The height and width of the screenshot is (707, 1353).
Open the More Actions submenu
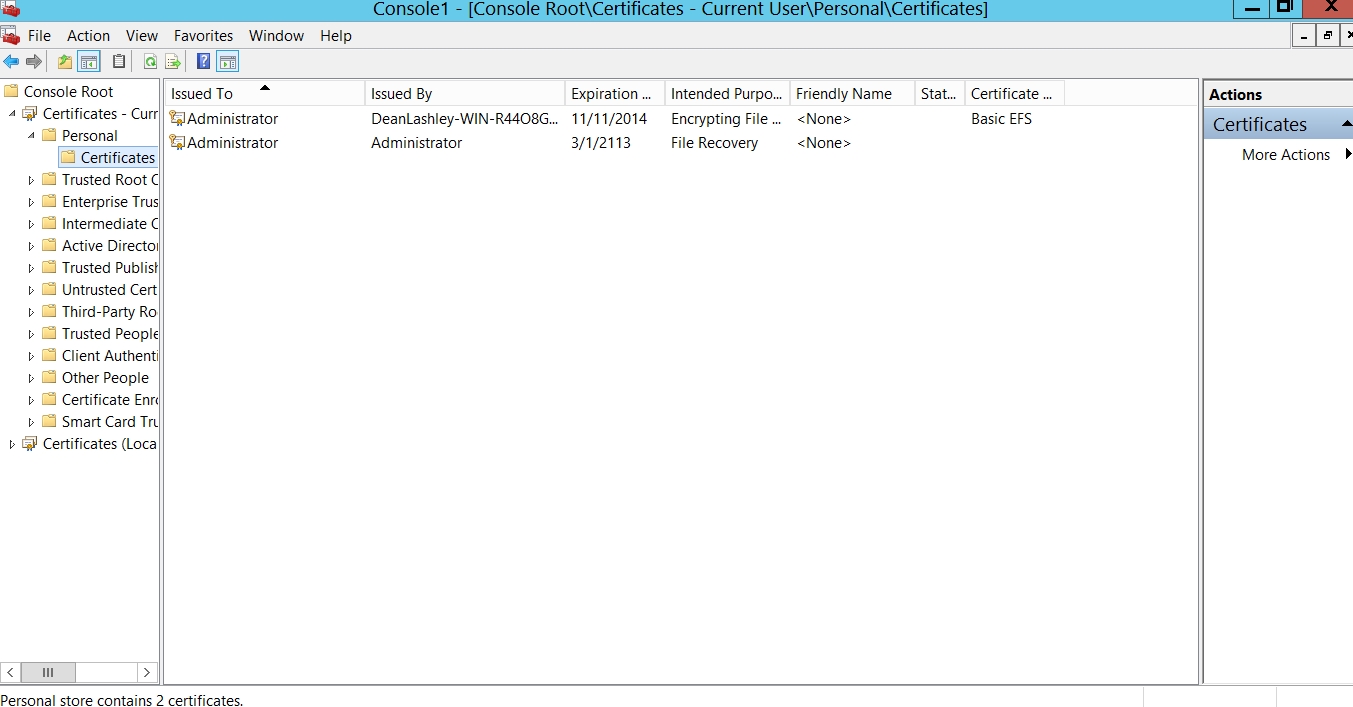coord(1286,155)
